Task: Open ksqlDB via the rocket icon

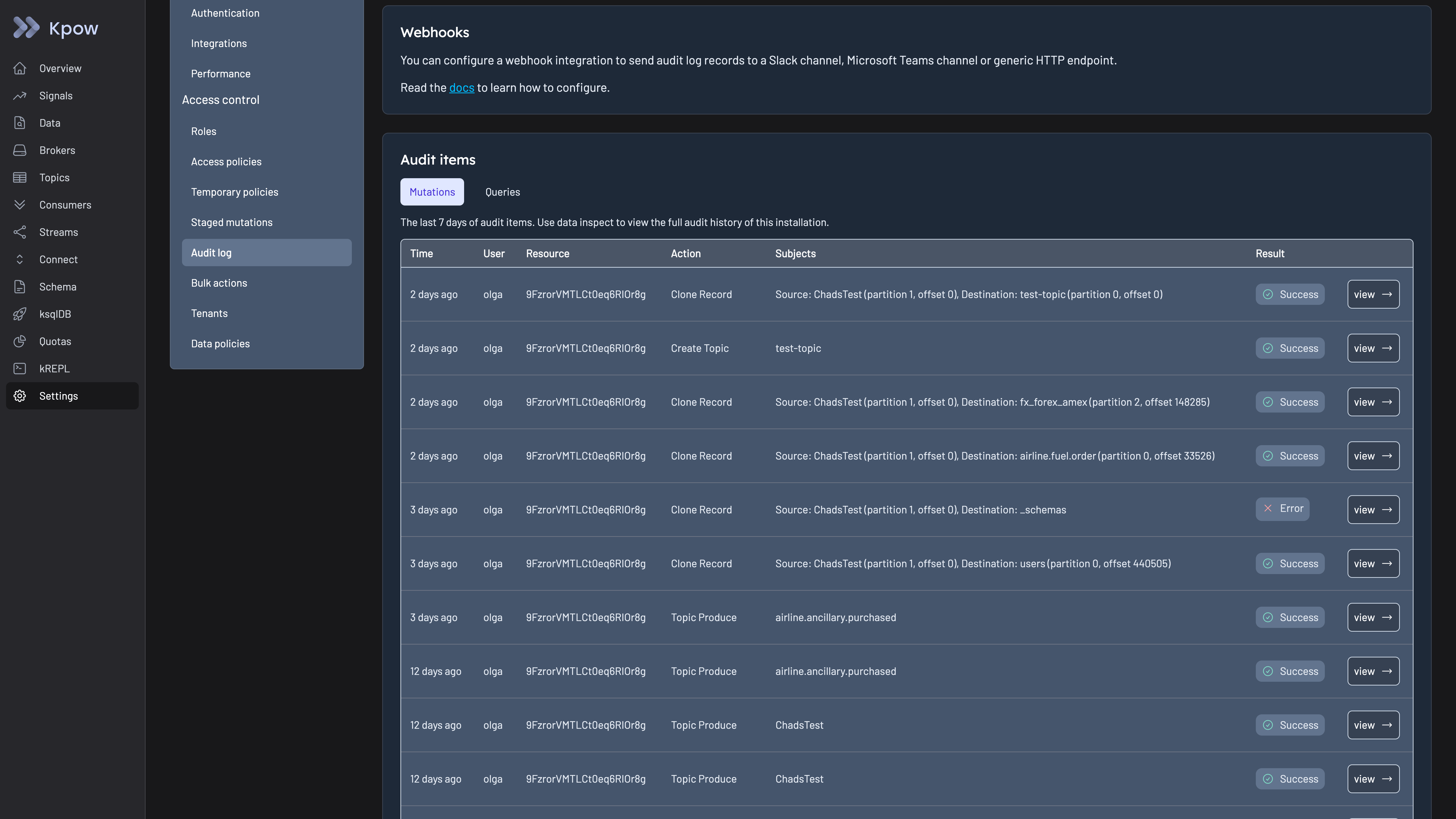Action: coord(20,314)
